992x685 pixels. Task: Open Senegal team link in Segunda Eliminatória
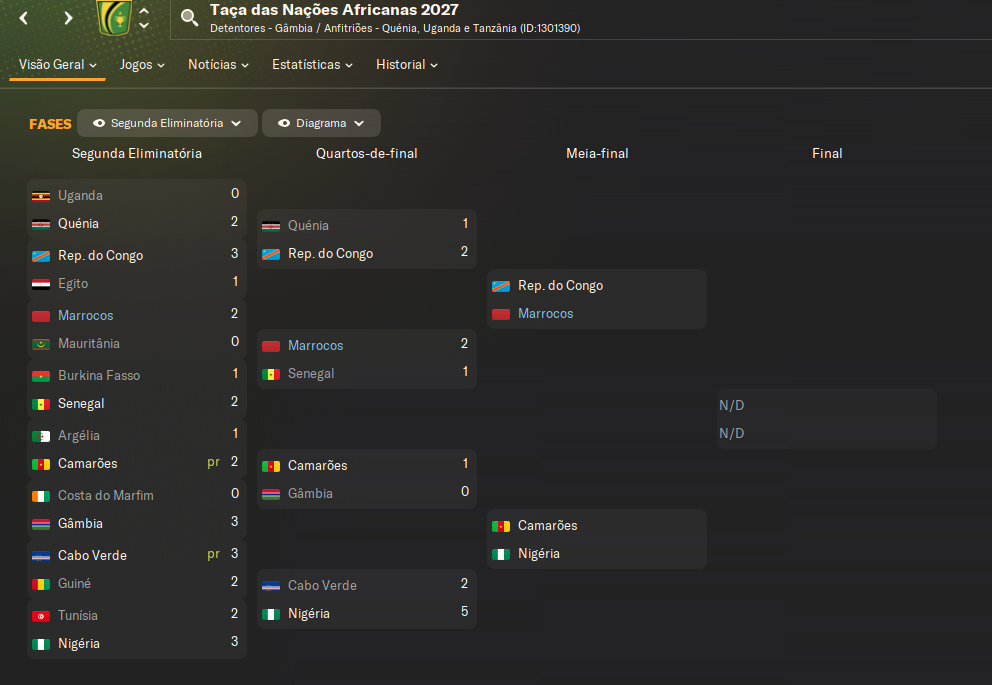point(81,404)
